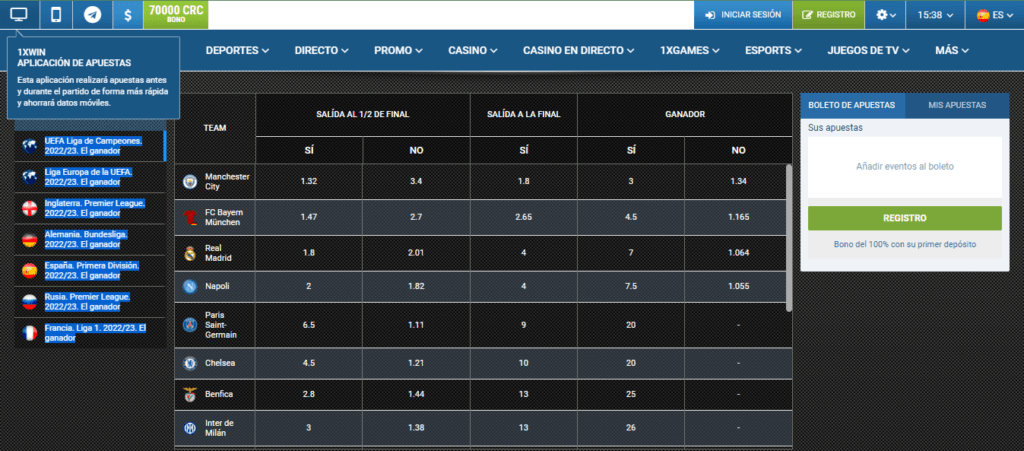Pick Manchester City 1.32 semifinal odds
Viewport: 1024px width, 451px height.
pos(308,181)
